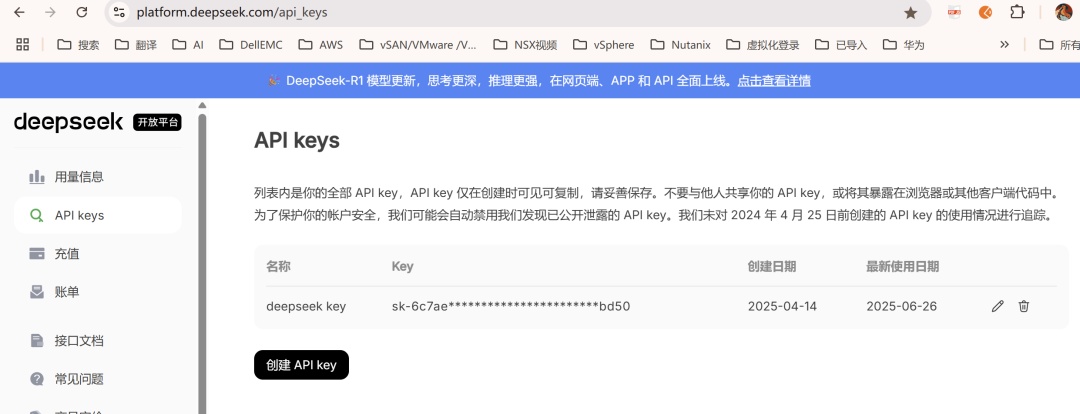This screenshot has width=1080, height=414.
Task: Reload the page with the refresh icon
Action: point(81,12)
